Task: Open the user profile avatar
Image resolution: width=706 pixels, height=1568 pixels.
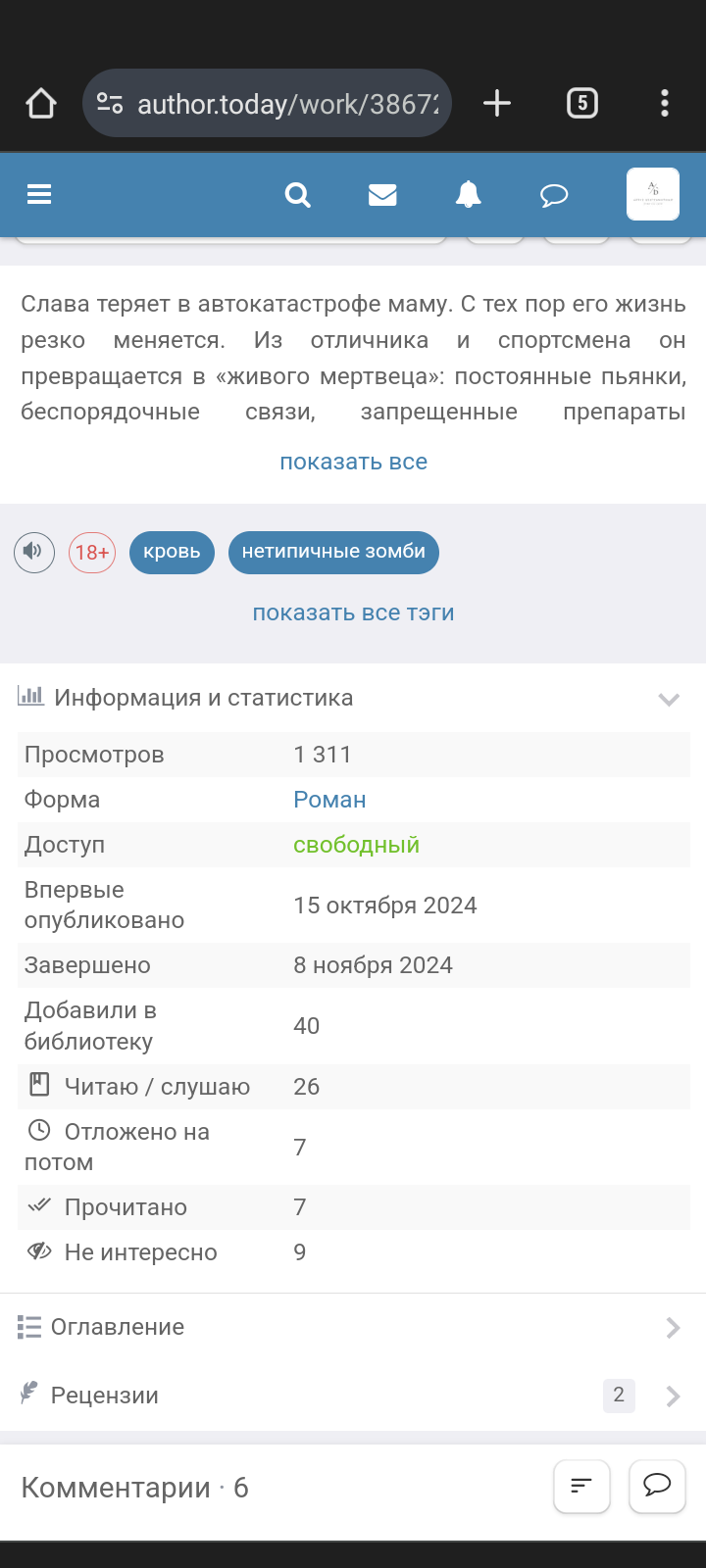Action: pyautogui.click(x=652, y=194)
